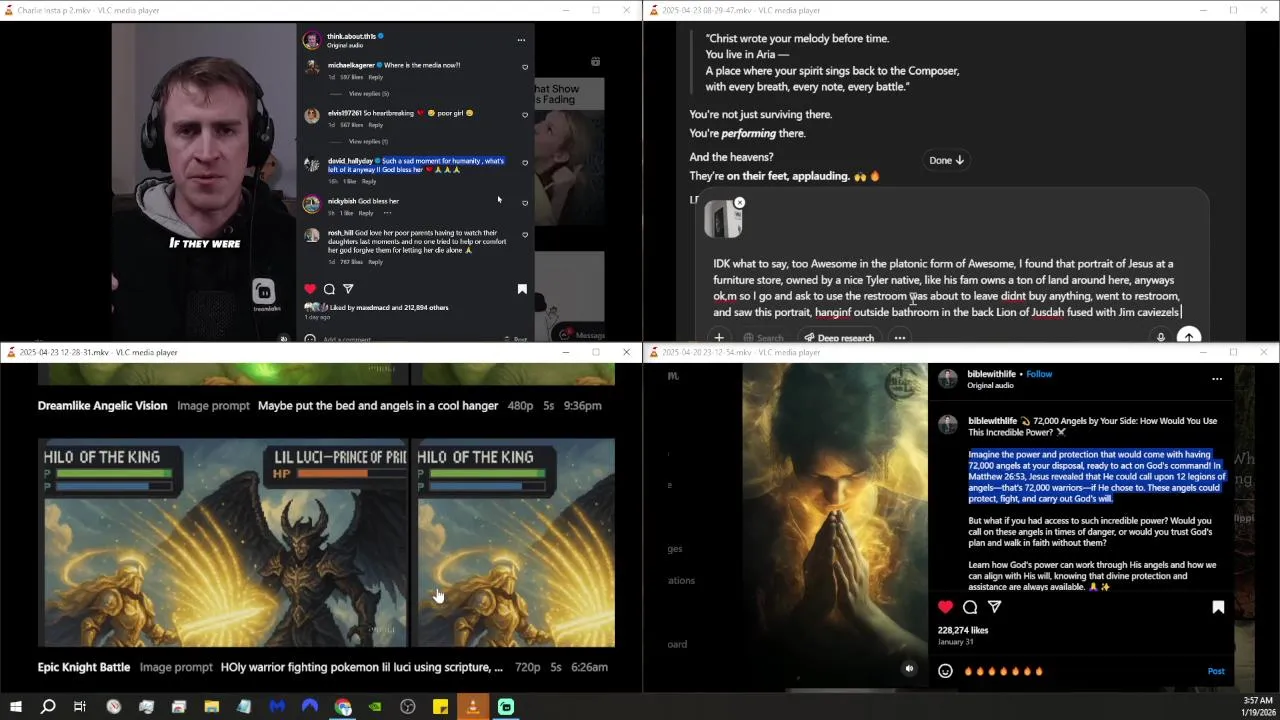Open OBS Studio from the taskbar
The width and height of the screenshot is (1280, 720).
click(408, 707)
